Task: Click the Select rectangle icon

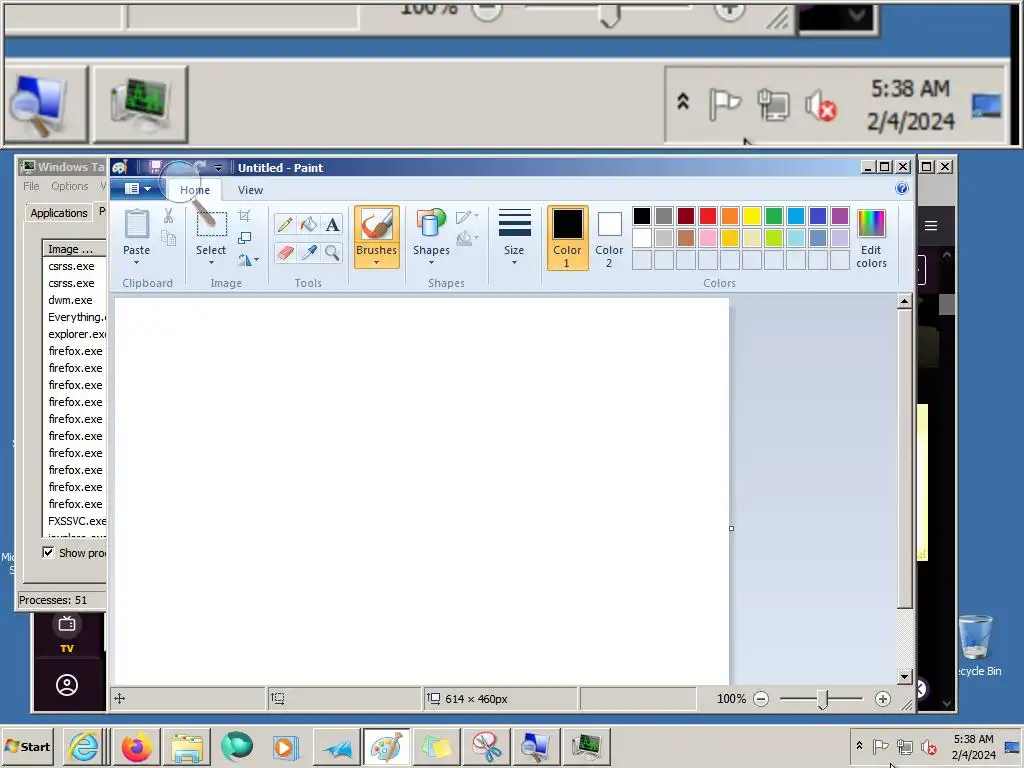Action: click(x=212, y=224)
